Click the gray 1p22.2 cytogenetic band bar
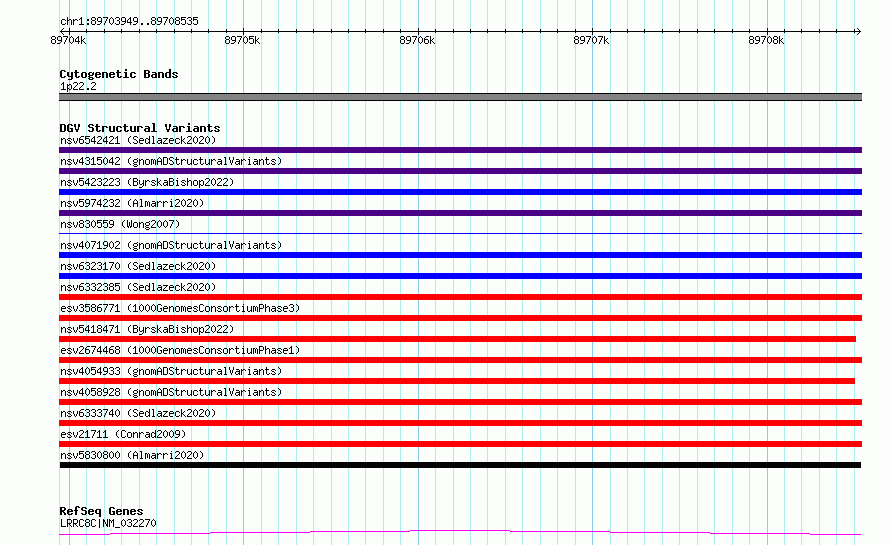 (460, 97)
